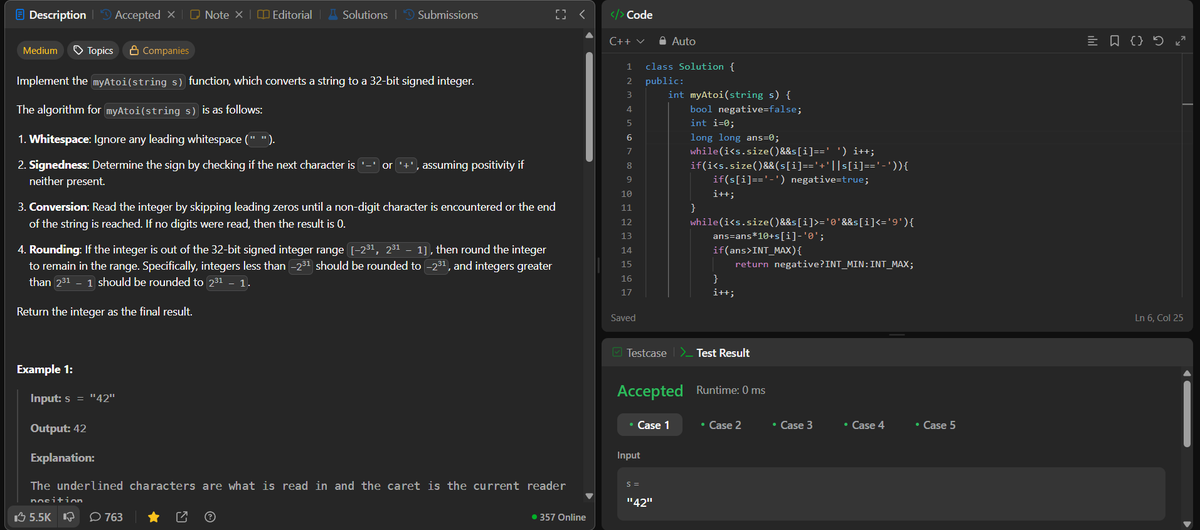This screenshot has height=530, width=1200.
Task: Open the Editorial tab
Action: click(x=284, y=15)
